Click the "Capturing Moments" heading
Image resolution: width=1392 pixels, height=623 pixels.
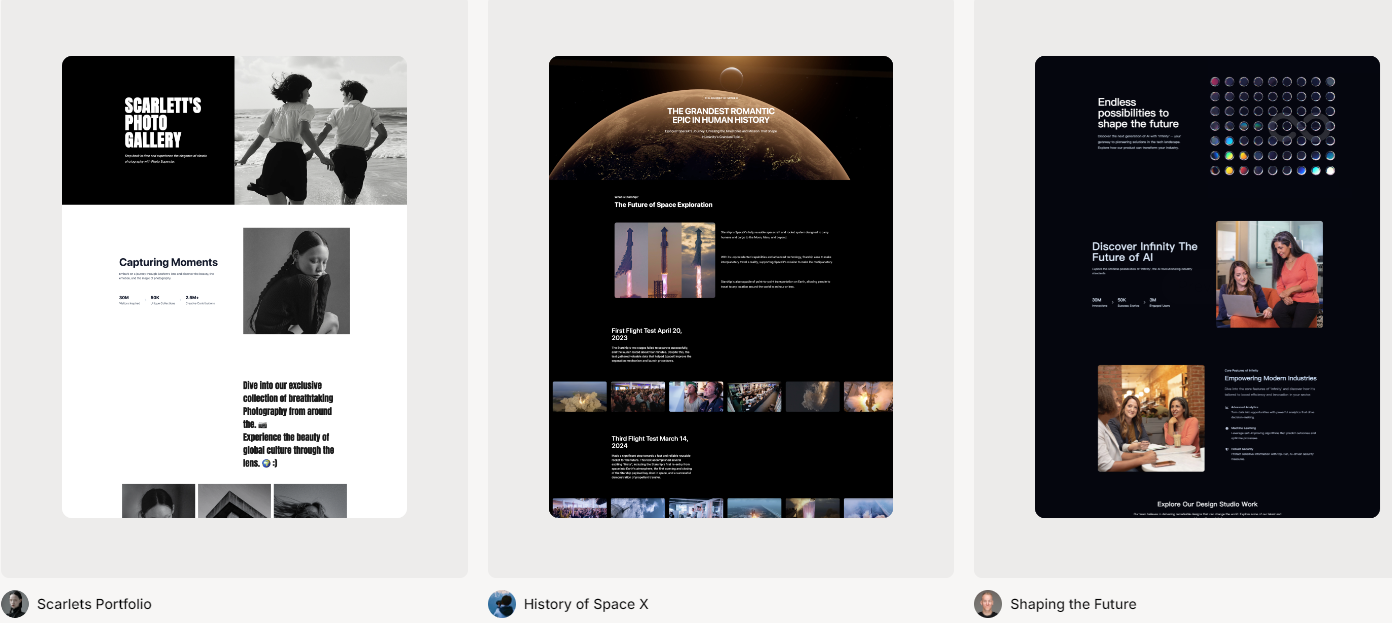tap(168, 263)
